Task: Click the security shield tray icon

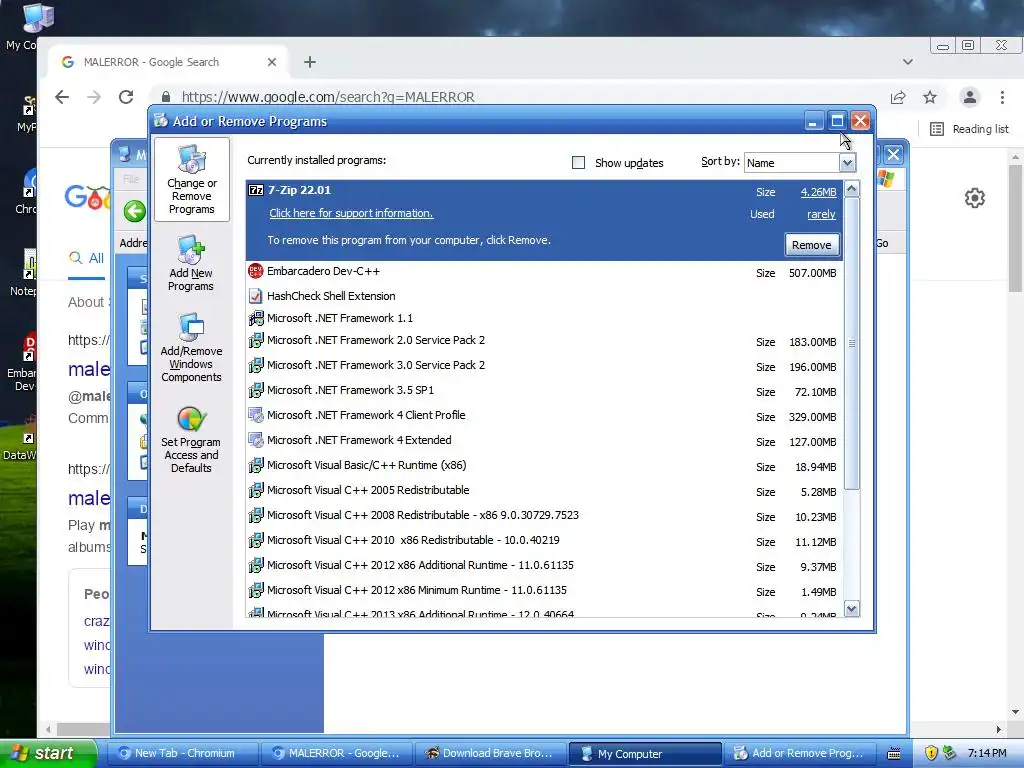Action: pos(931,753)
